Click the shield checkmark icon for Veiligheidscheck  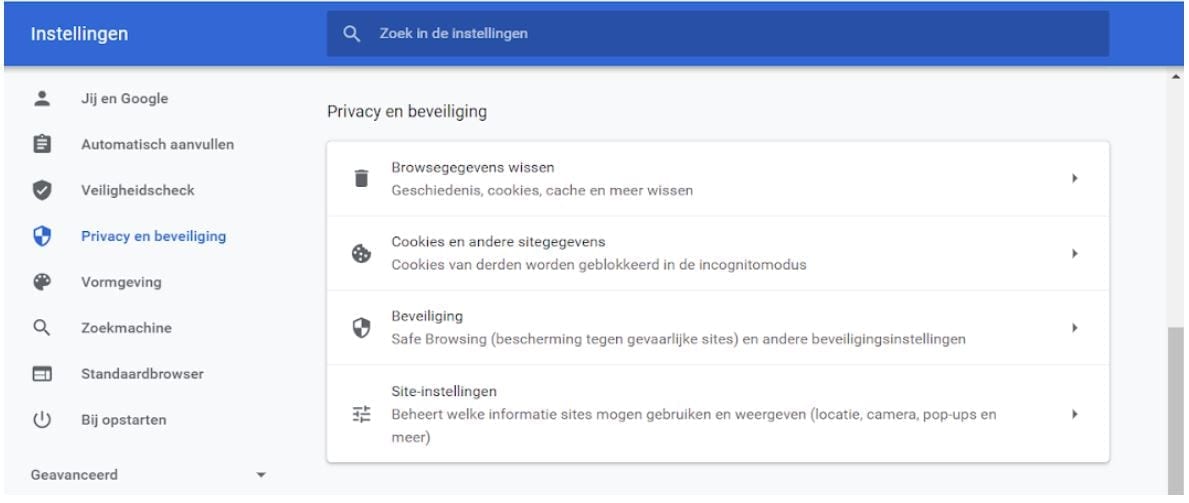pos(42,190)
